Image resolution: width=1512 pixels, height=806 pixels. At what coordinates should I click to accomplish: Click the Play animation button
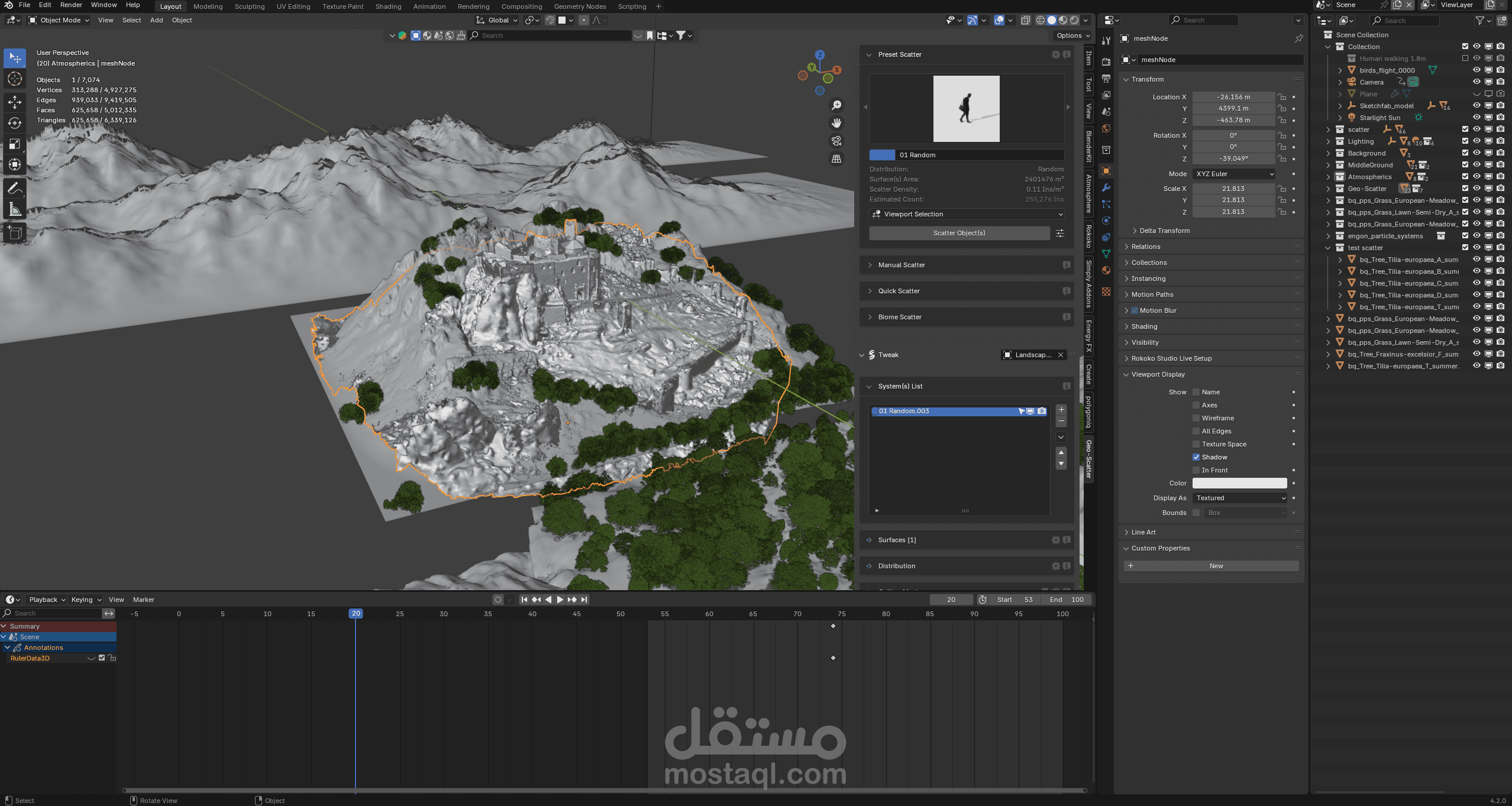pos(560,600)
